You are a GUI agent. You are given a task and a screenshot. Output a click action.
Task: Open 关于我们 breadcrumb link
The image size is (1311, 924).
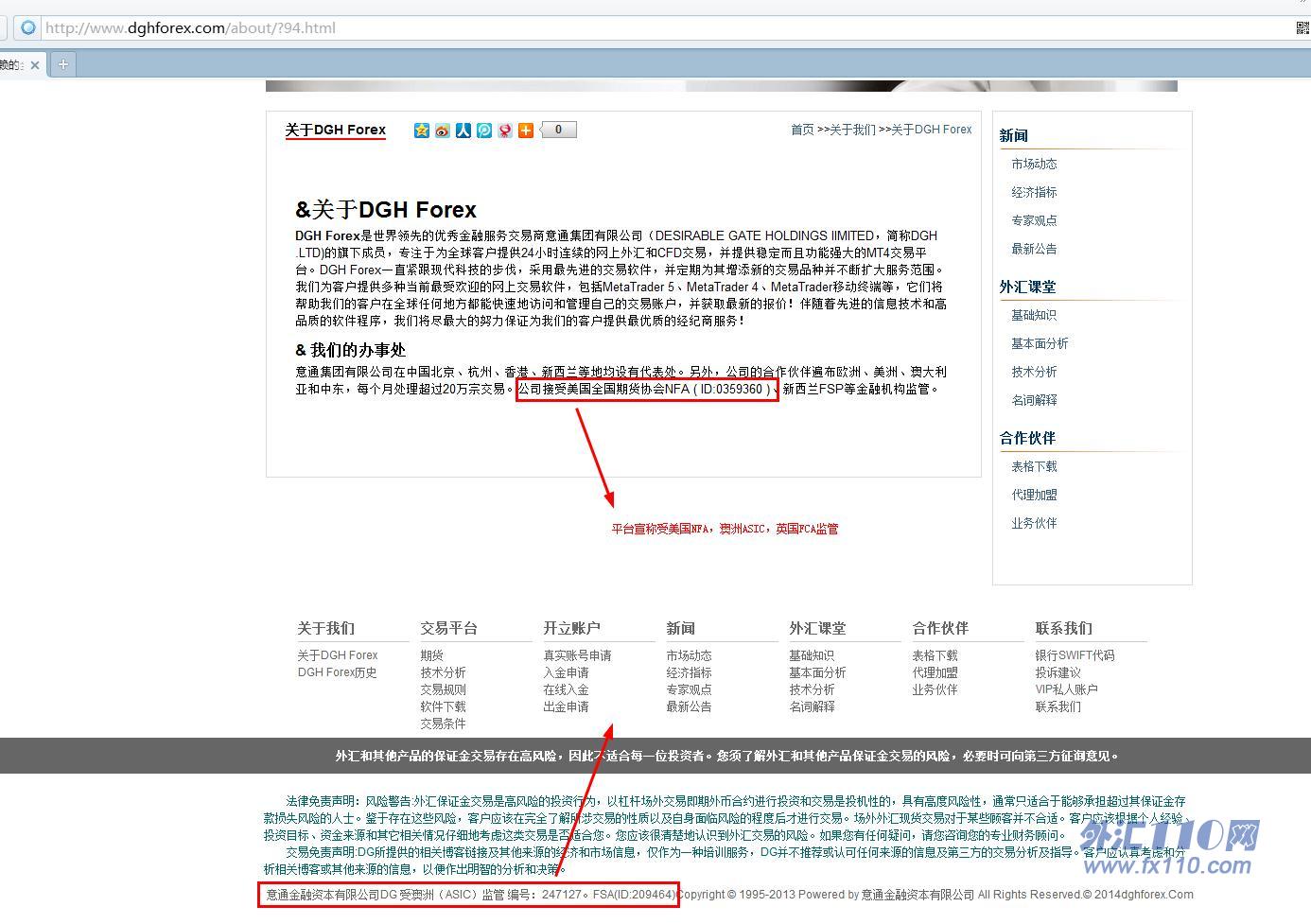(852, 130)
